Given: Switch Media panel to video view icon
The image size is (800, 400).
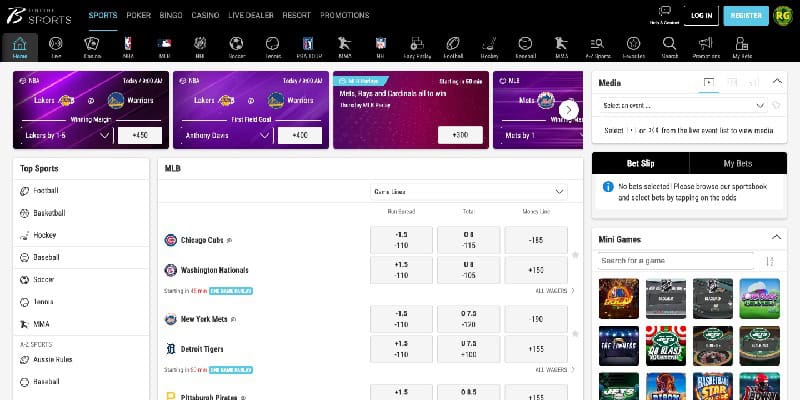Looking at the screenshot, I should click(708, 82).
